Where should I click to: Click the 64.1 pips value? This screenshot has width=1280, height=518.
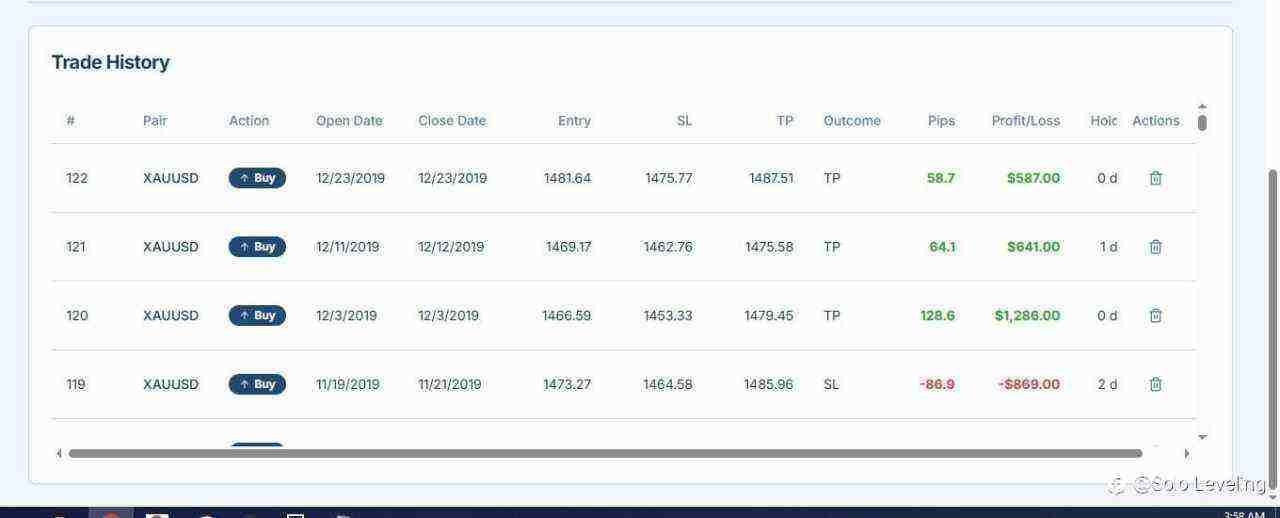(x=942, y=247)
